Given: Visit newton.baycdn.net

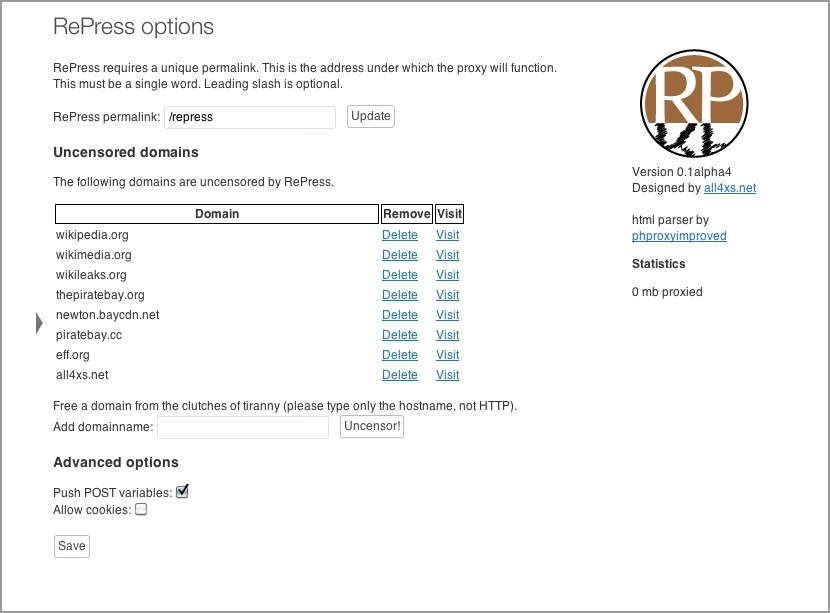Looking at the screenshot, I should pos(447,315).
